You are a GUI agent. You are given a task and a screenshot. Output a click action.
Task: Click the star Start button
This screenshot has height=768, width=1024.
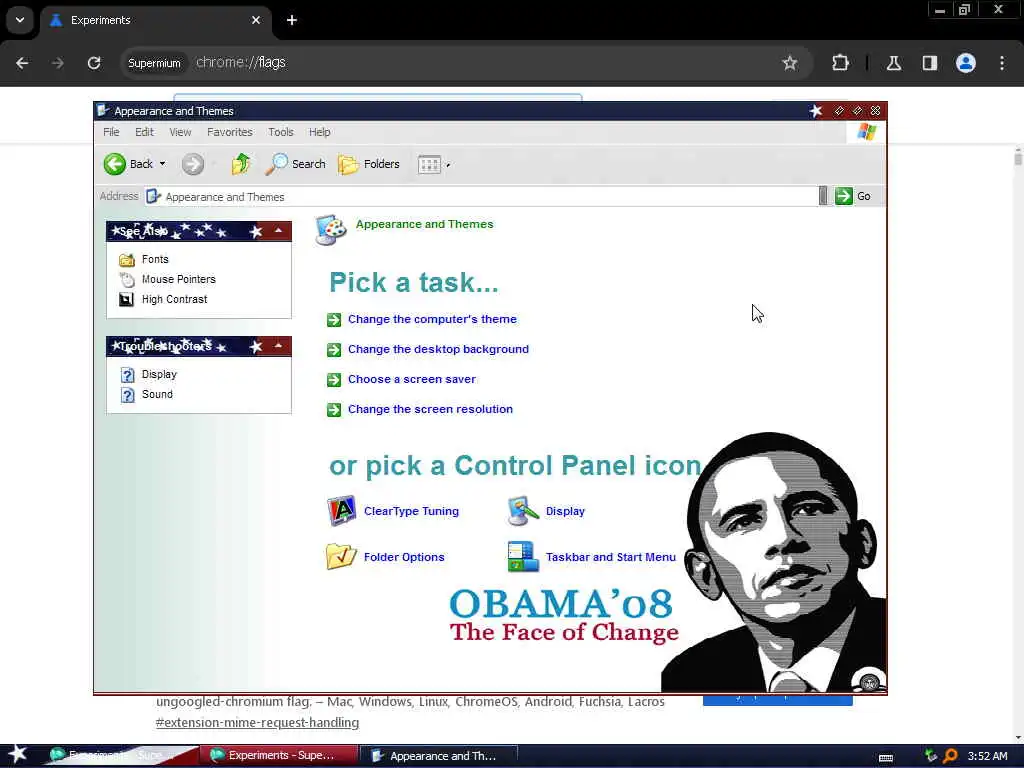pos(18,755)
